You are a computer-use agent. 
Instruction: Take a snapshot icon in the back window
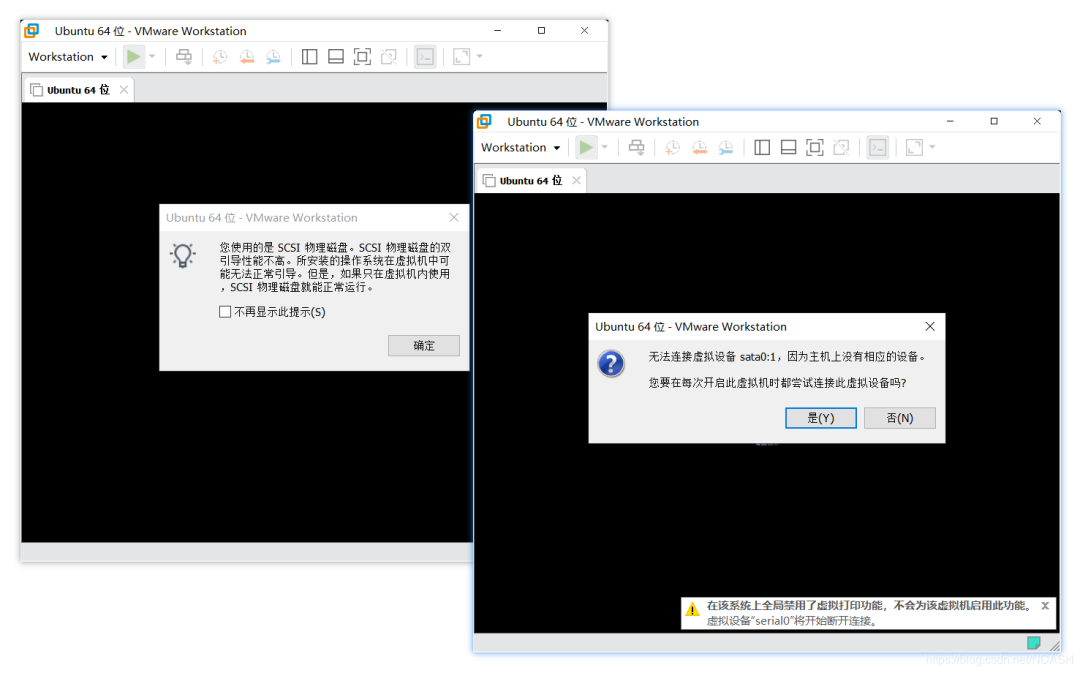(220, 57)
